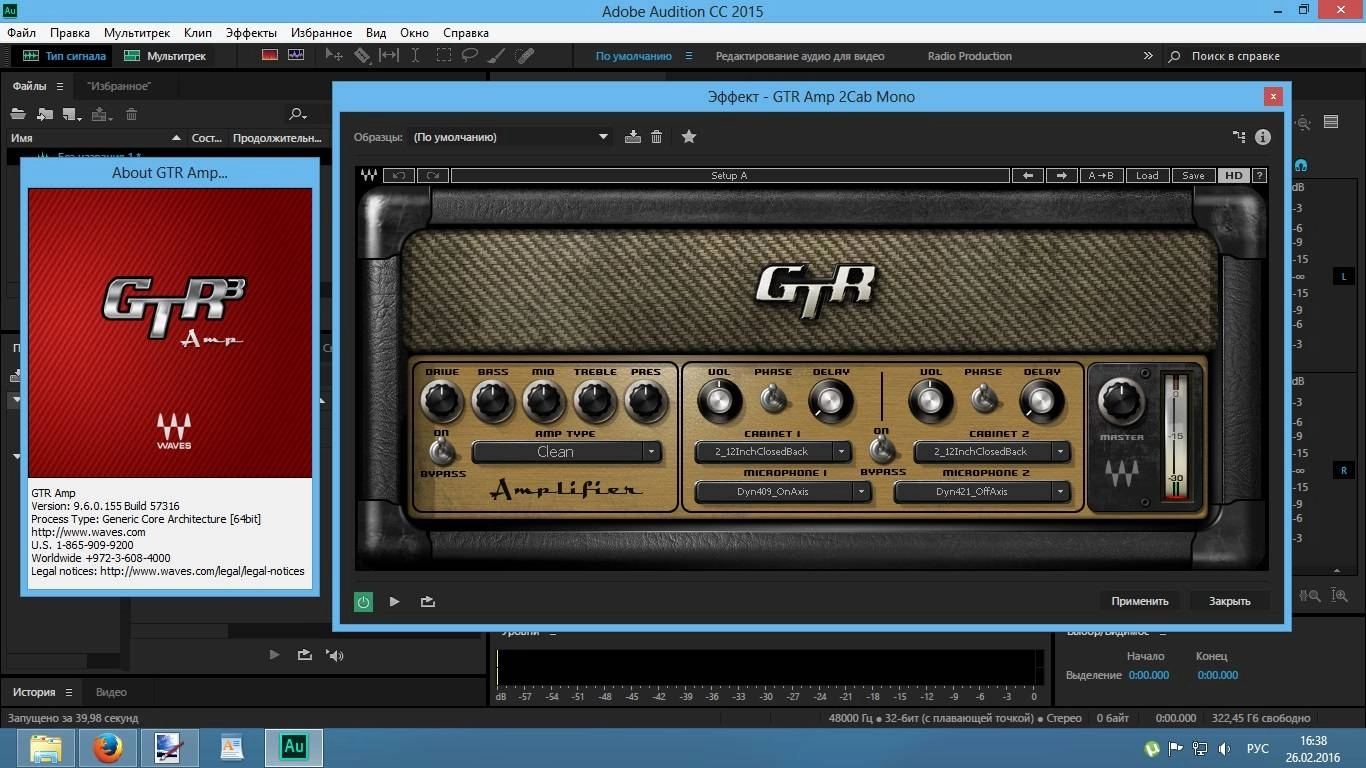
Task: Save the effect preset icon
Action: [633, 137]
